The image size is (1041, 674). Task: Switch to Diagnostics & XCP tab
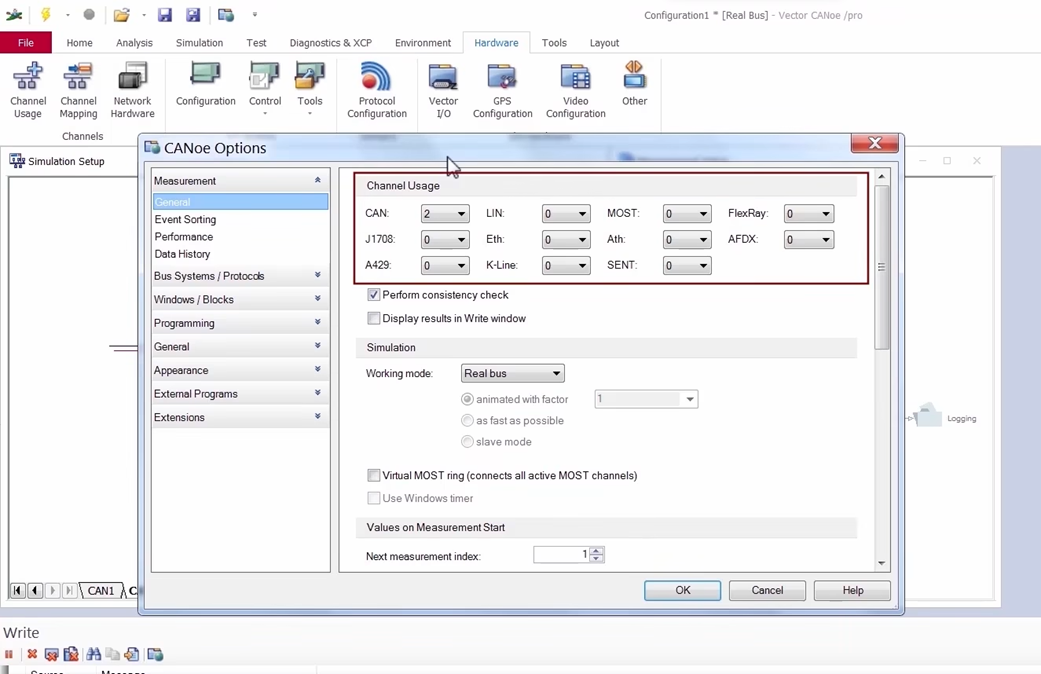pos(331,42)
